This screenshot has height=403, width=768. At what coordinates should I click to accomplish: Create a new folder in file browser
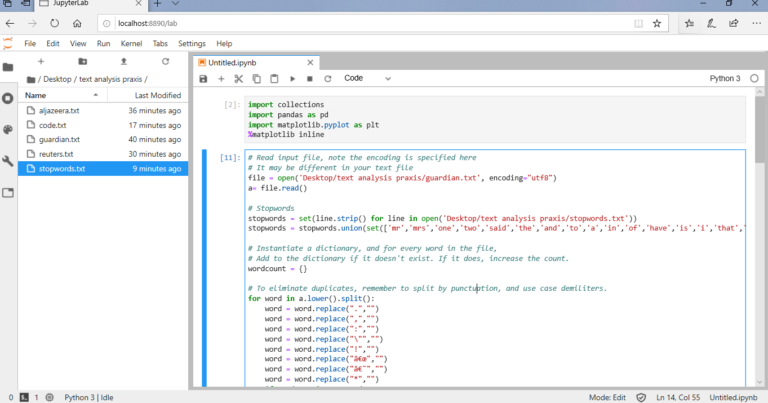tap(83, 61)
